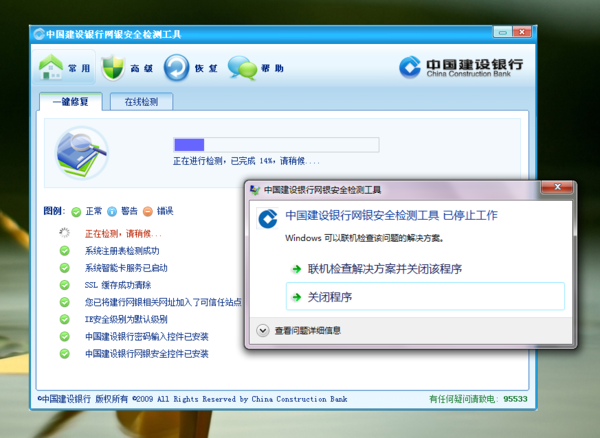Image resolution: width=600 pixels, height=438 pixels.
Task: Switch to the 一键修复 tab
Action: click(x=71, y=102)
